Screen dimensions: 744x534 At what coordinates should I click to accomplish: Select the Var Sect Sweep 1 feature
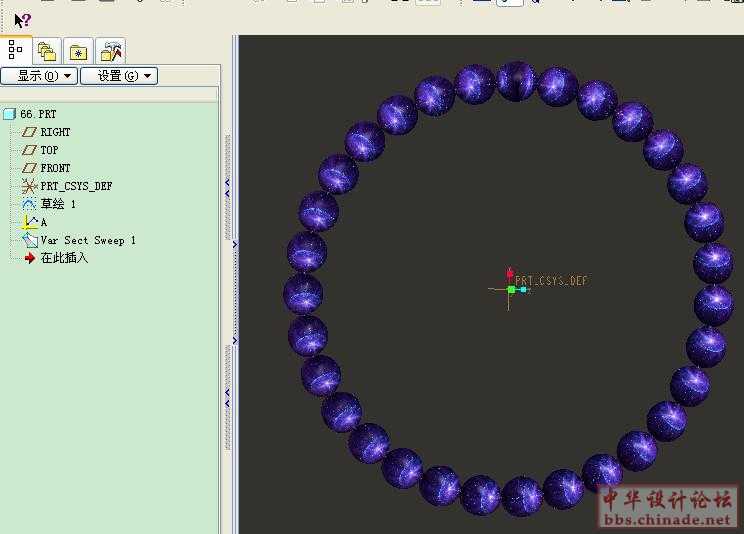click(88, 240)
